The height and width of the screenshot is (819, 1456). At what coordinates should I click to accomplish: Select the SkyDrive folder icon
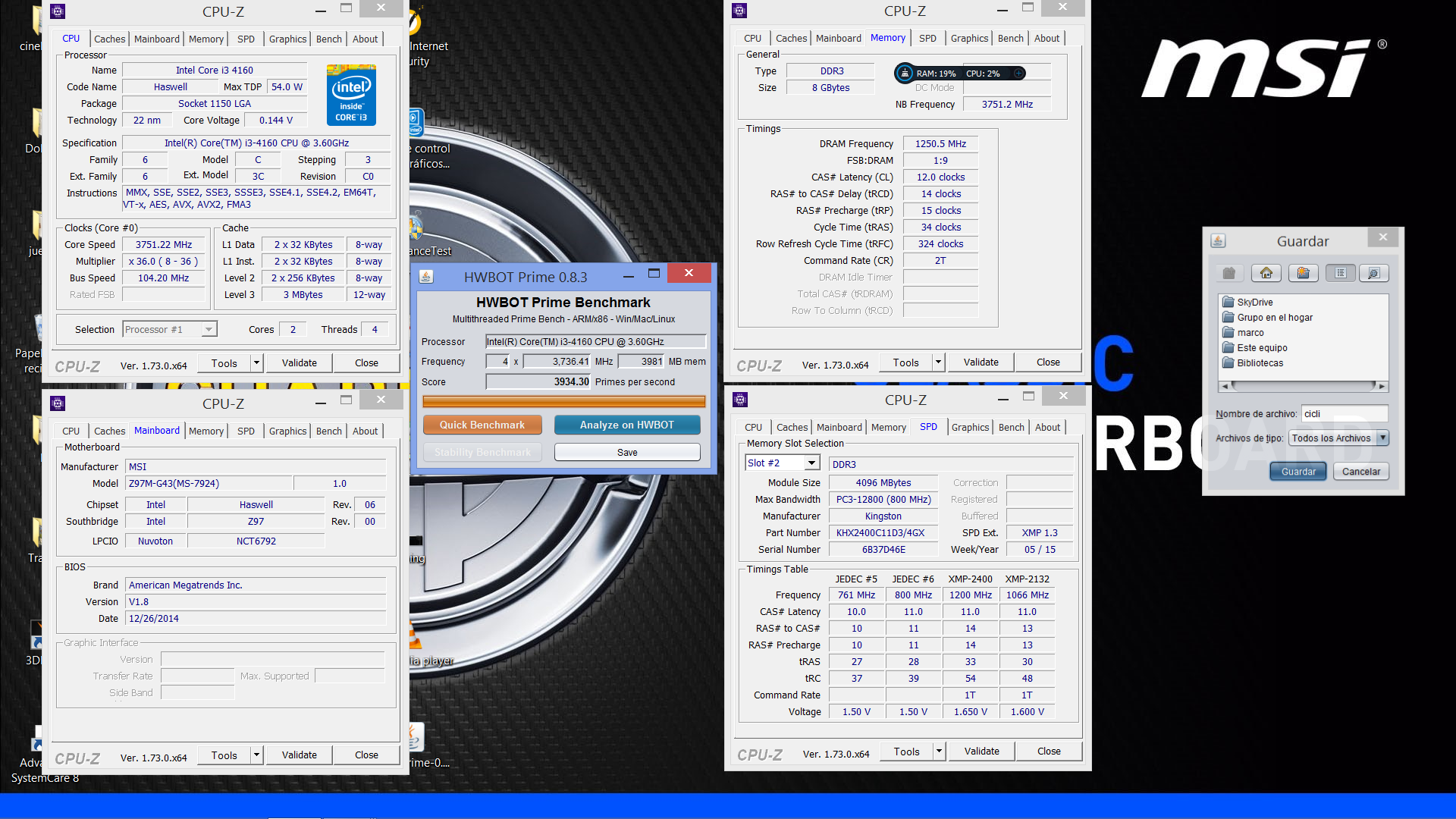click(x=1228, y=302)
